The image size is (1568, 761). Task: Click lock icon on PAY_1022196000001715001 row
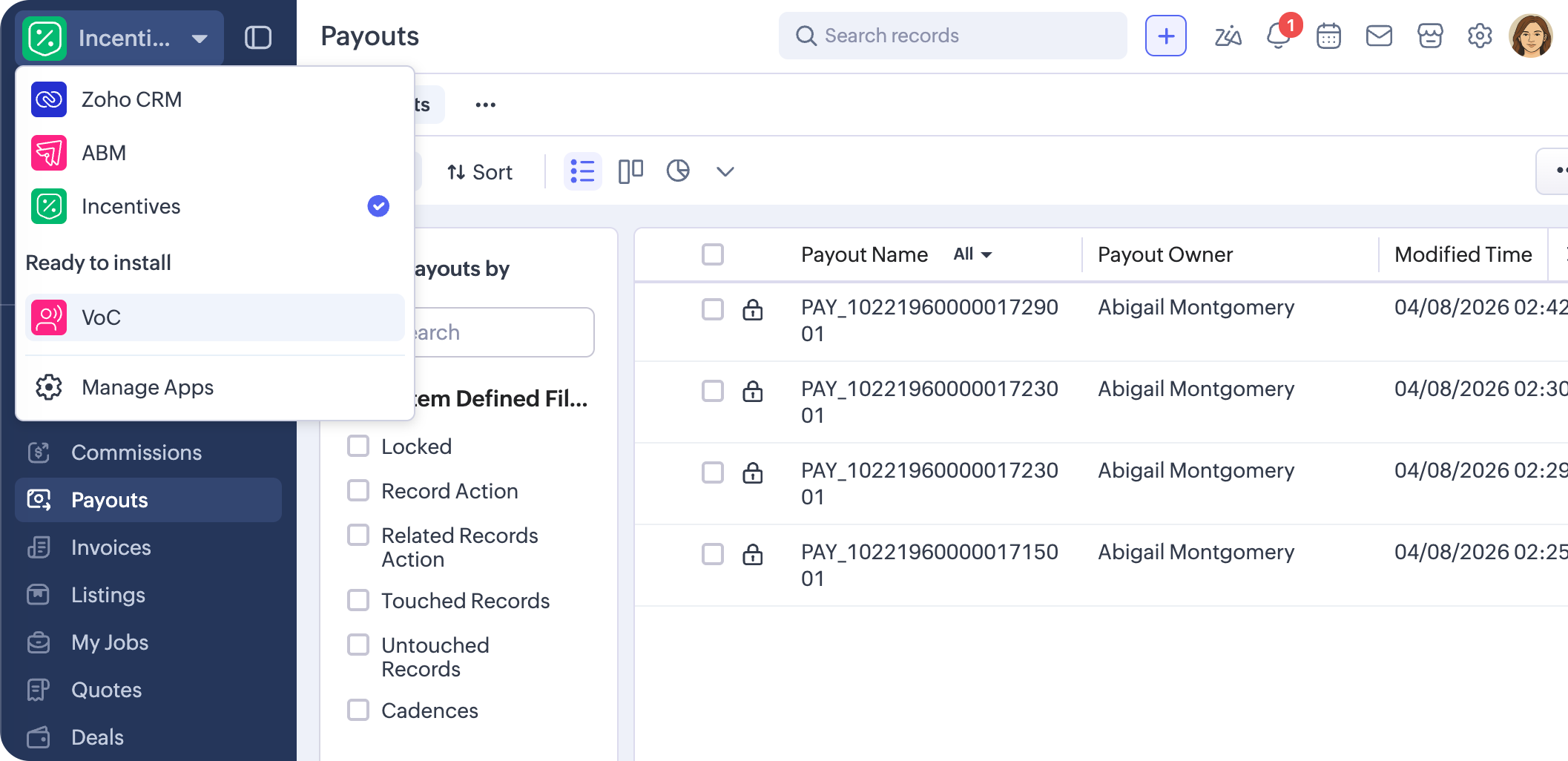tap(753, 554)
